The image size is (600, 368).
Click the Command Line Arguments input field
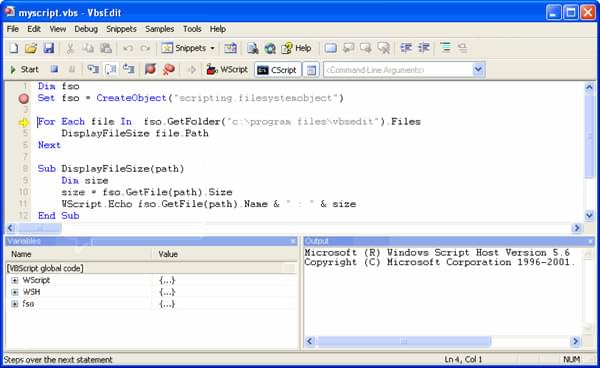tap(398, 70)
